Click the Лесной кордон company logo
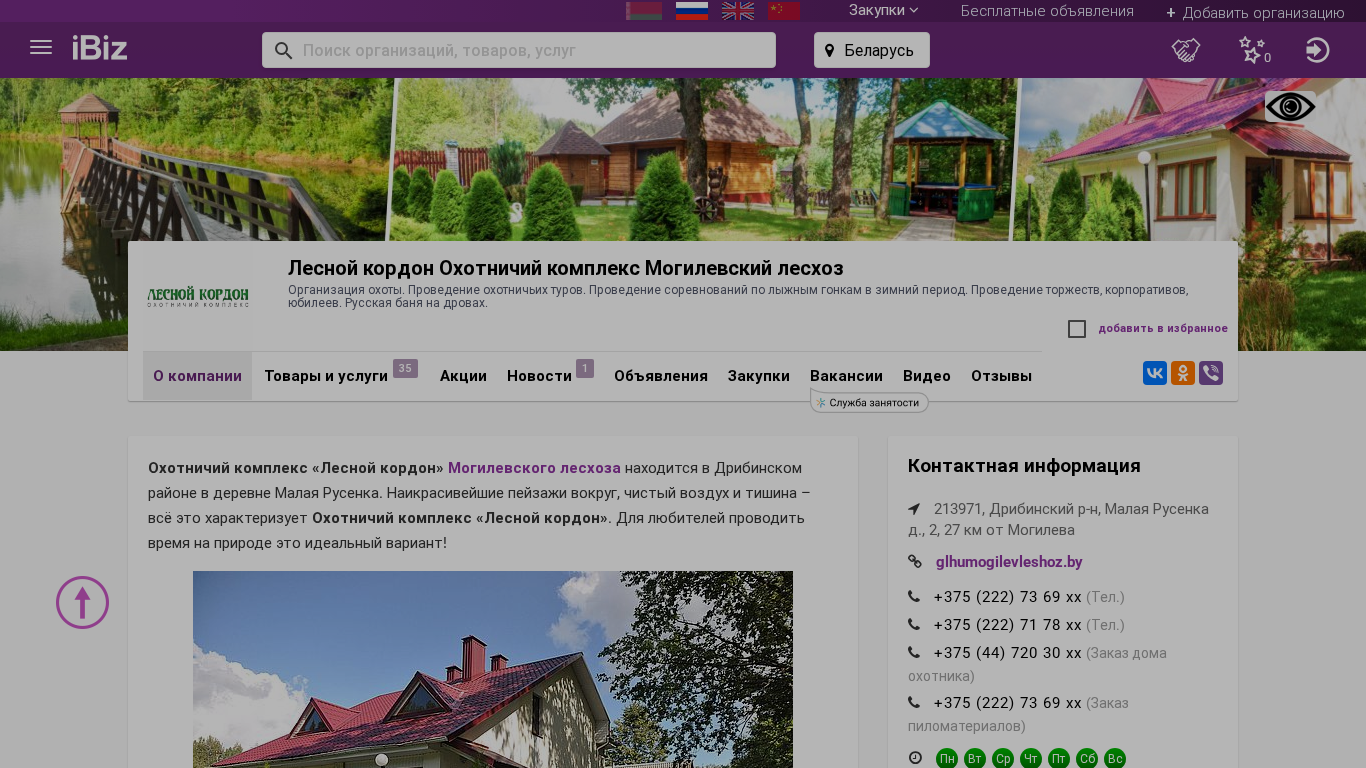This screenshot has height=768, width=1366. pyautogui.click(x=198, y=297)
